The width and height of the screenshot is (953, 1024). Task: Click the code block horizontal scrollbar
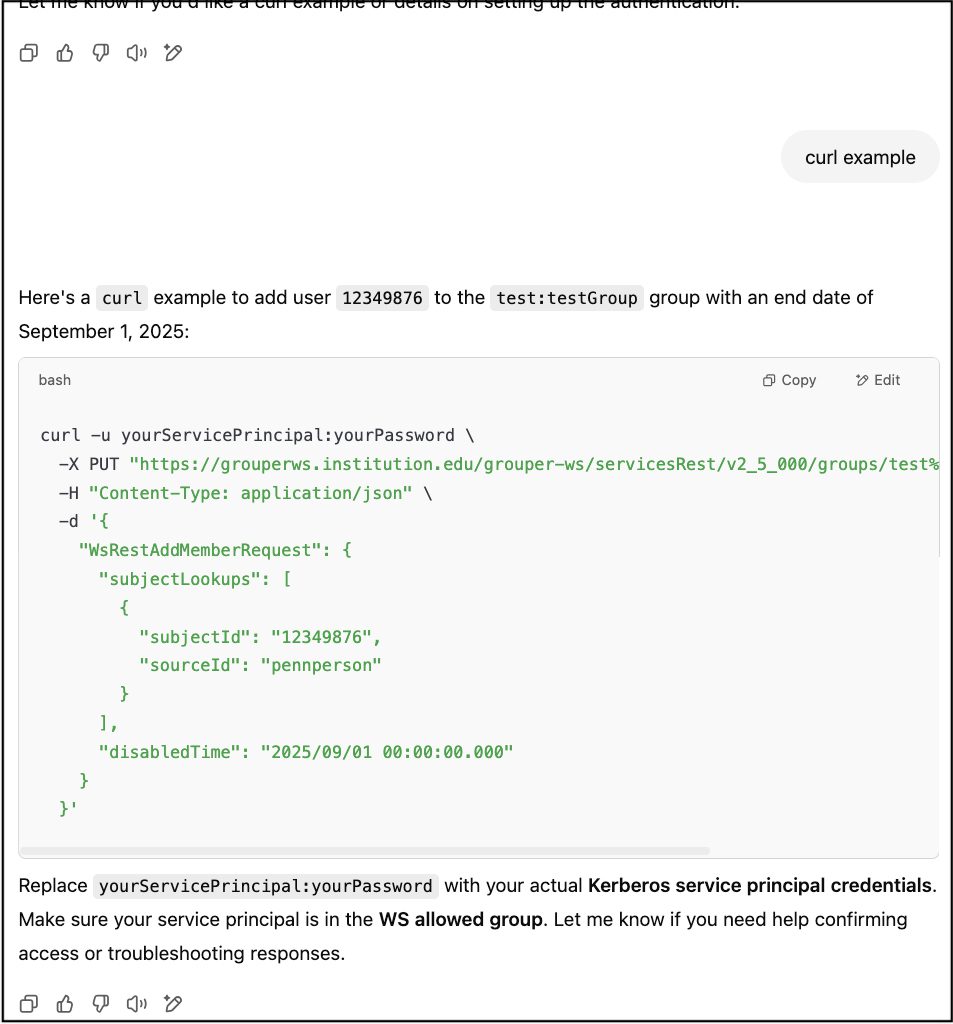[x=364, y=851]
